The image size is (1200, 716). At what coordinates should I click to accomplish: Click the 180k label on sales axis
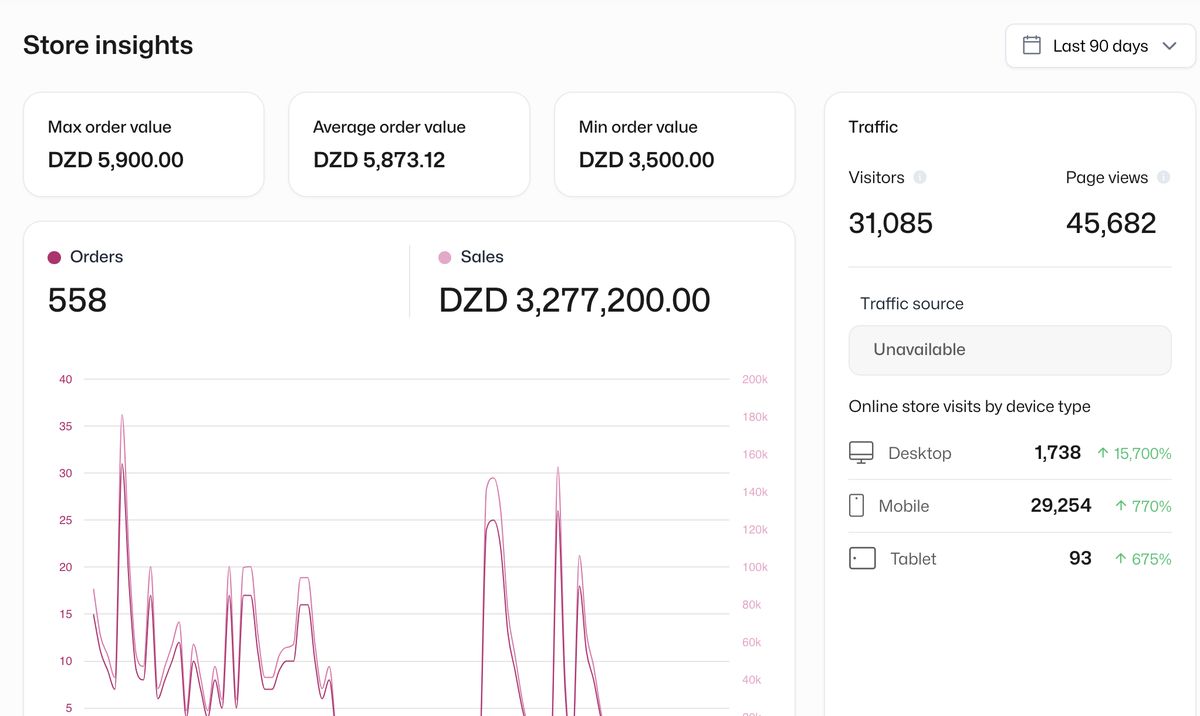[x=755, y=417]
